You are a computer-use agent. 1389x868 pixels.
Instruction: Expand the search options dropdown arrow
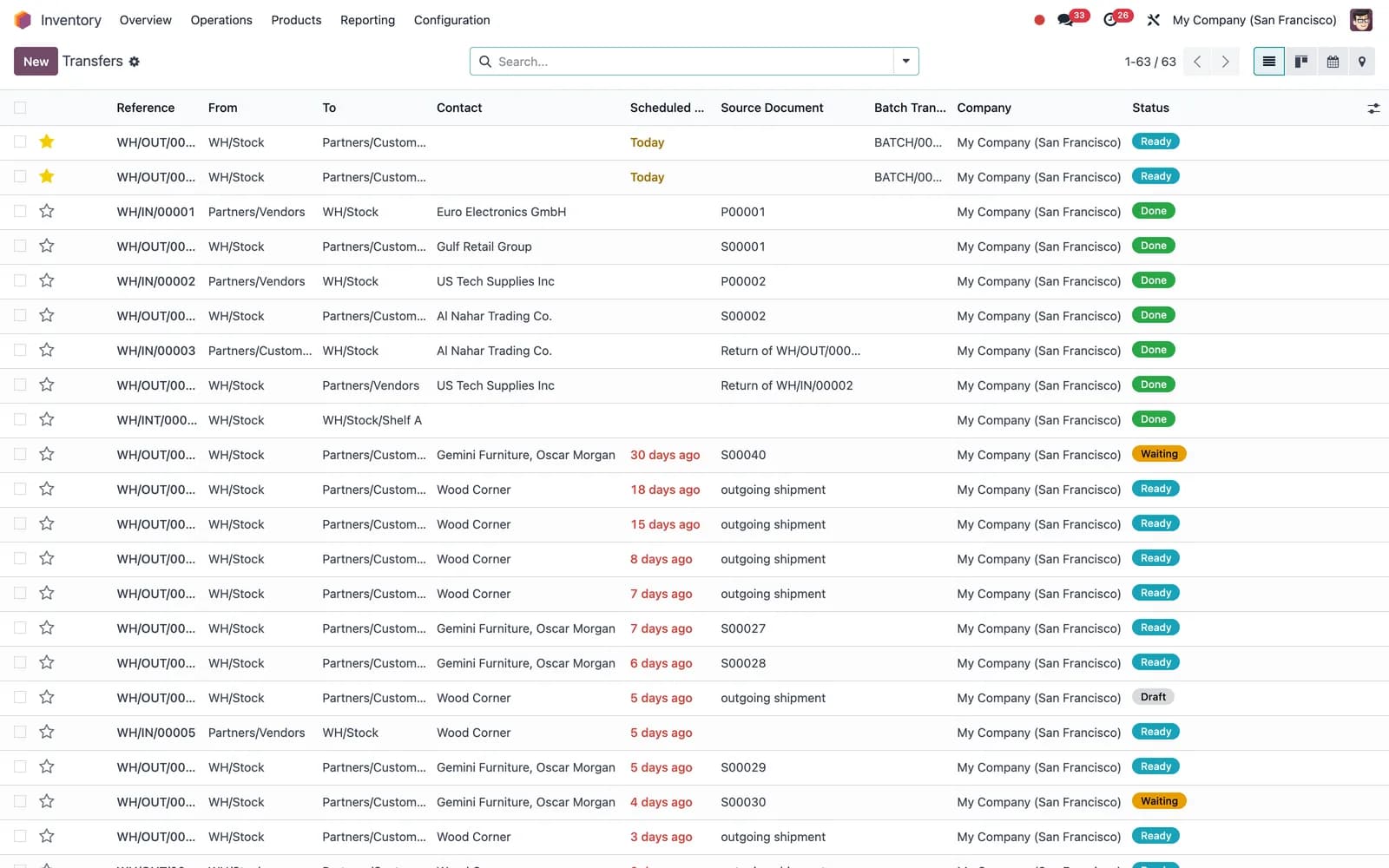(905, 62)
